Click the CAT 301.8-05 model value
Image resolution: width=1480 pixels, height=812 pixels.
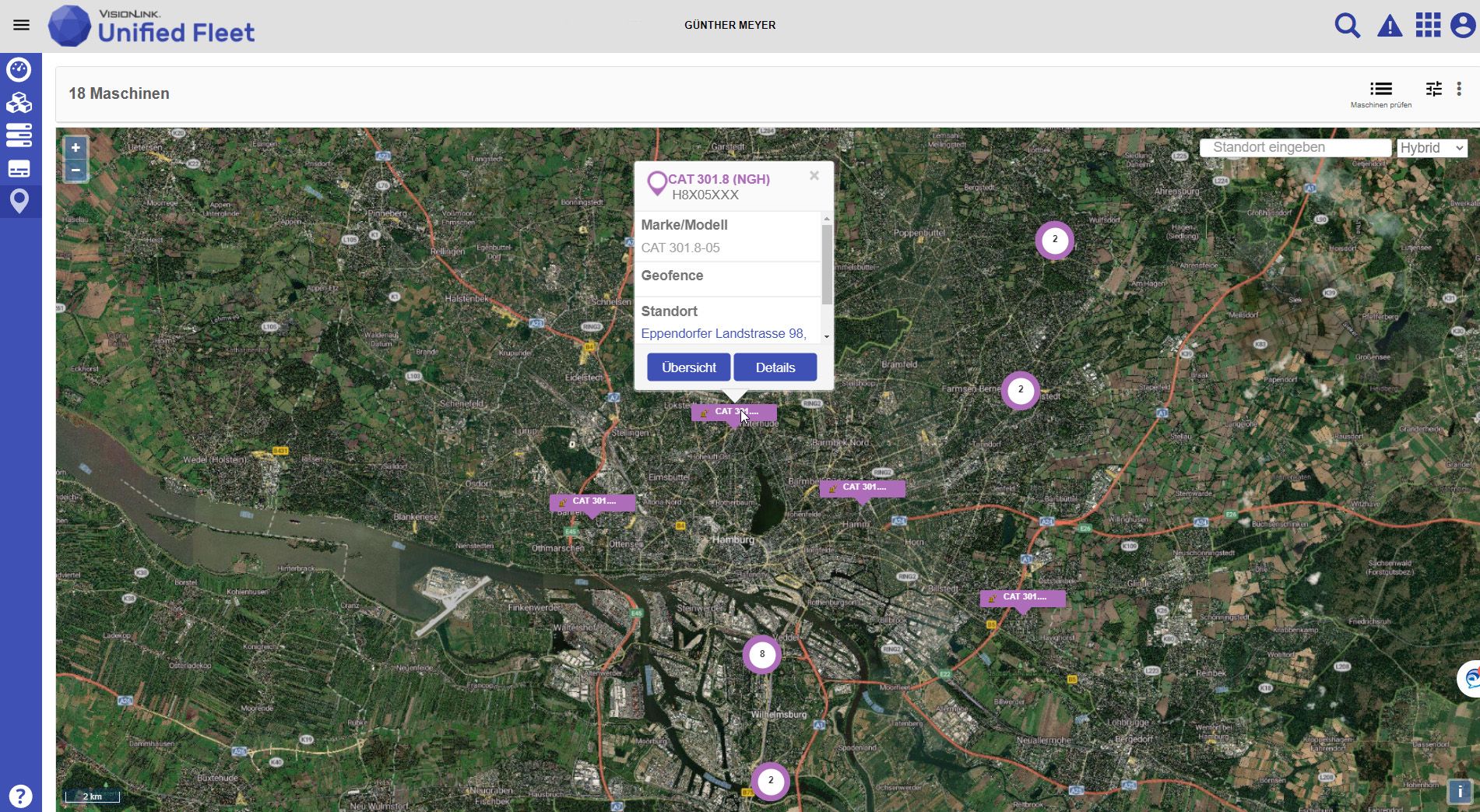click(x=680, y=248)
